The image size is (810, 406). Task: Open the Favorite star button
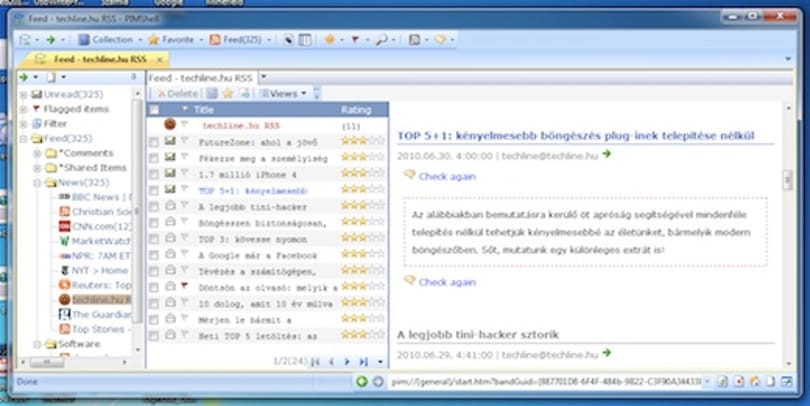coord(171,40)
